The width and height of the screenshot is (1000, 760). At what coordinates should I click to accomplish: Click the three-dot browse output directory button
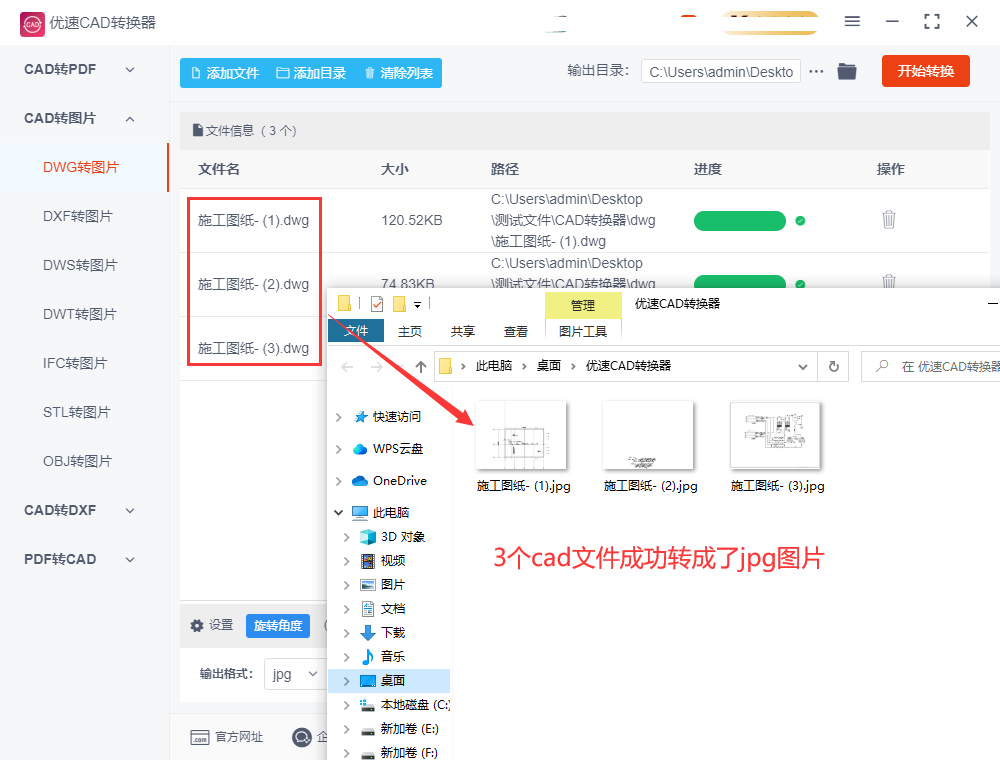(x=816, y=71)
